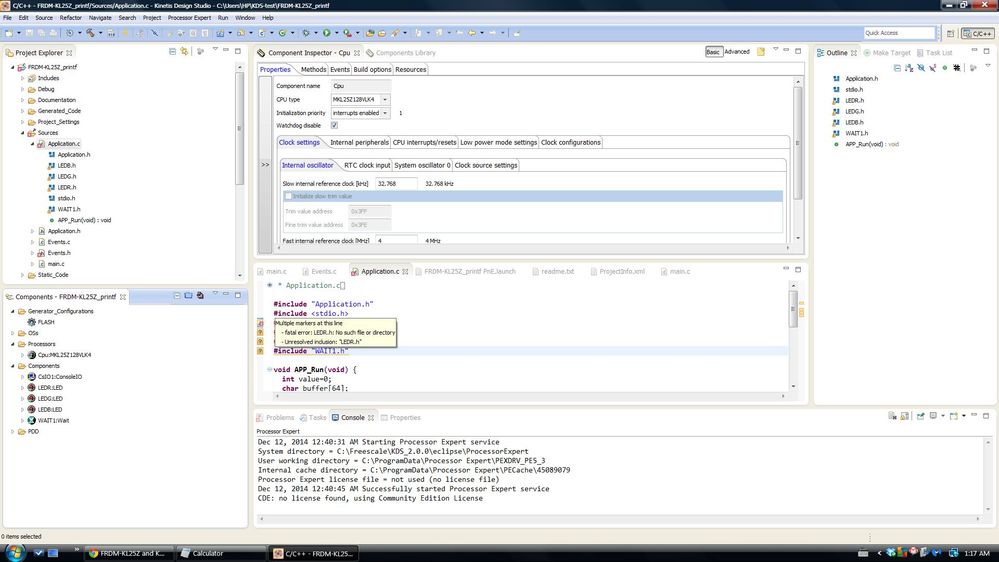Click the External Tools toolbar icon
999x562 pixels.
pyautogui.click(x=347, y=32)
